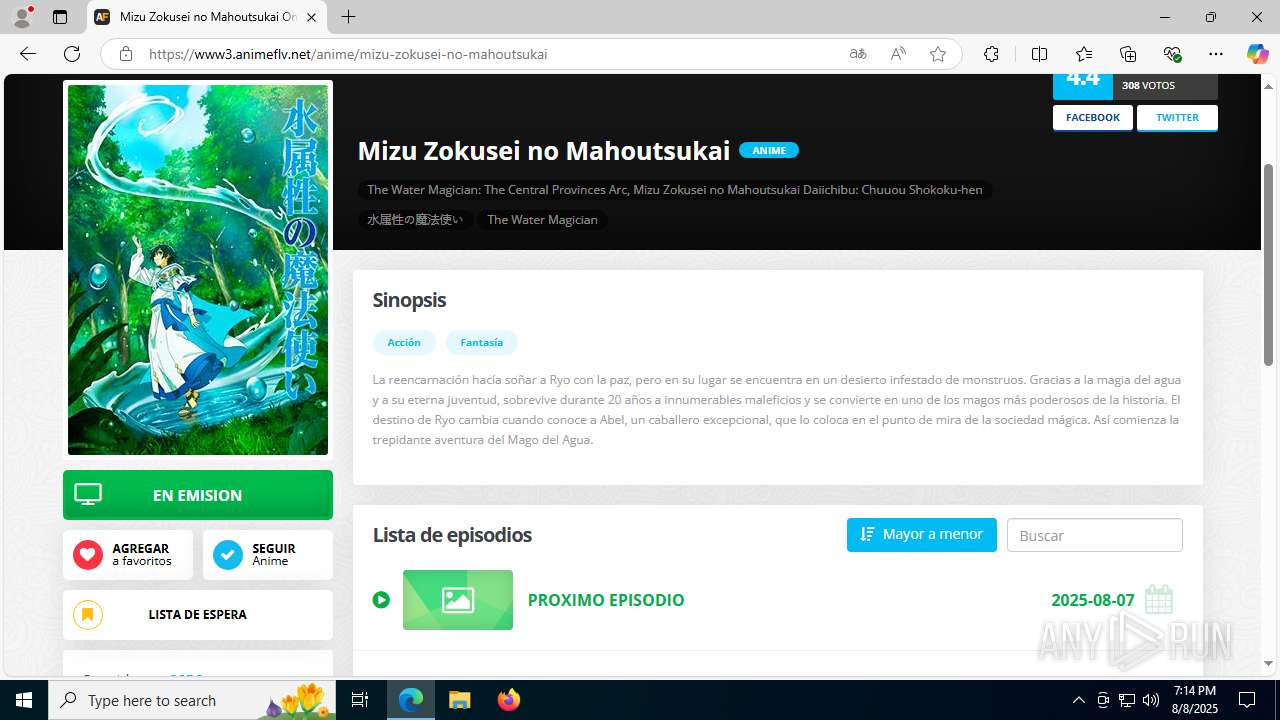Click the PROXIMO EPISODIO text
Image resolution: width=1280 pixels, height=720 pixels.
[606, 600]
